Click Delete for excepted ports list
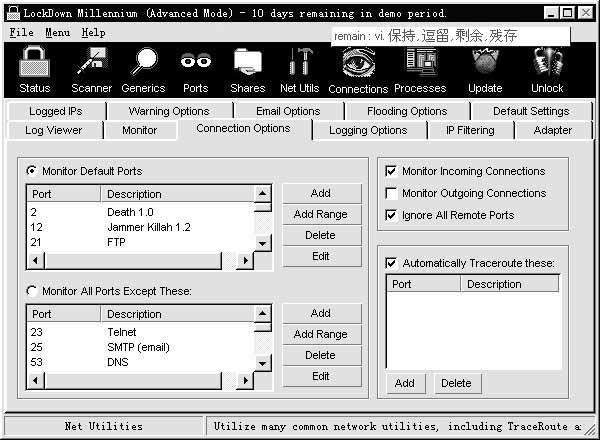 coord(321,355)
